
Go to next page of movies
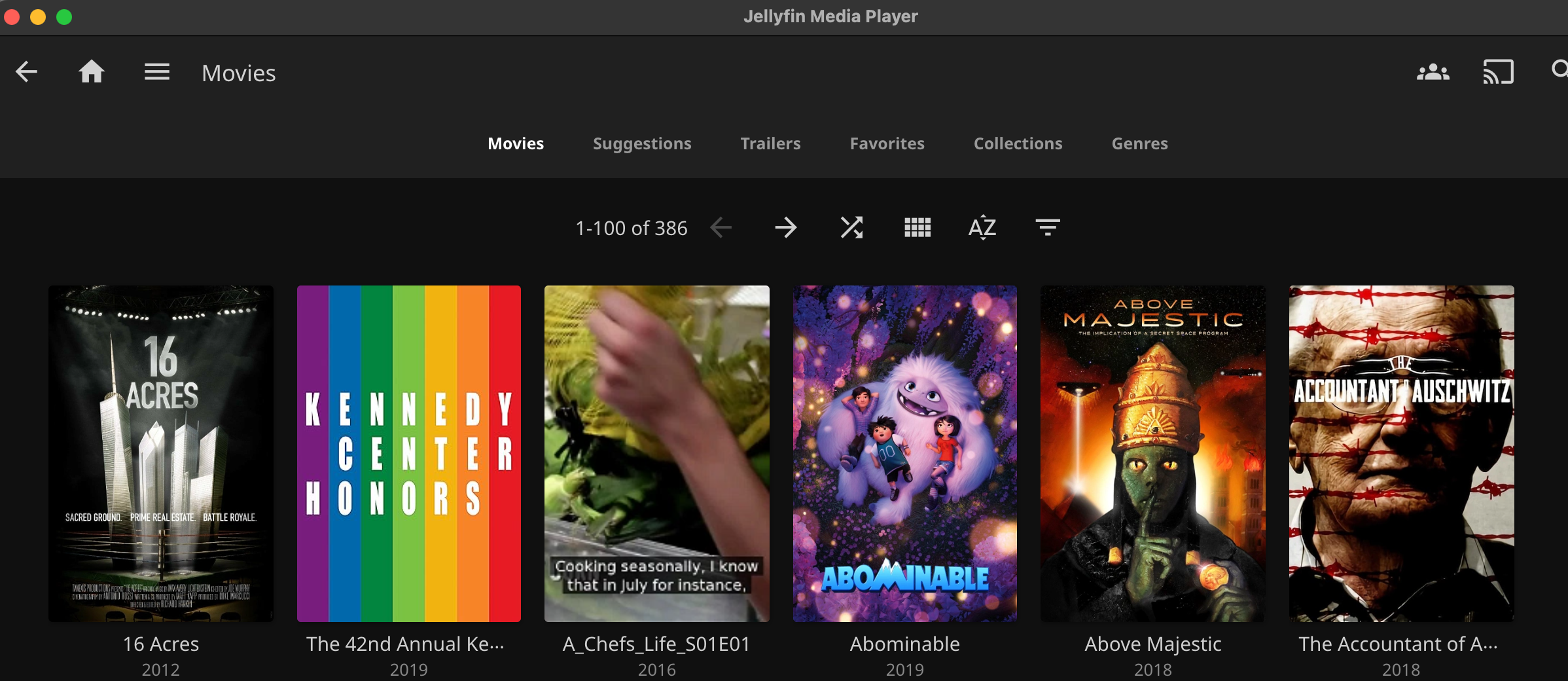click(x=786, y=228)
